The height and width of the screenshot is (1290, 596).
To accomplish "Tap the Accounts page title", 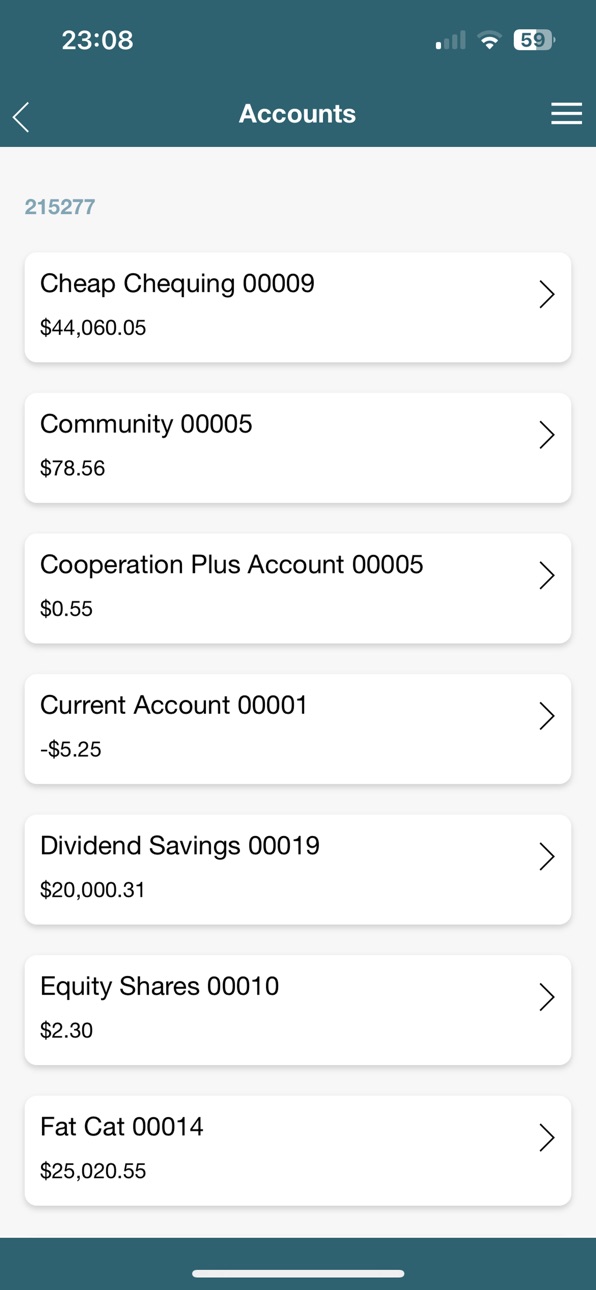I will point(297,114).
